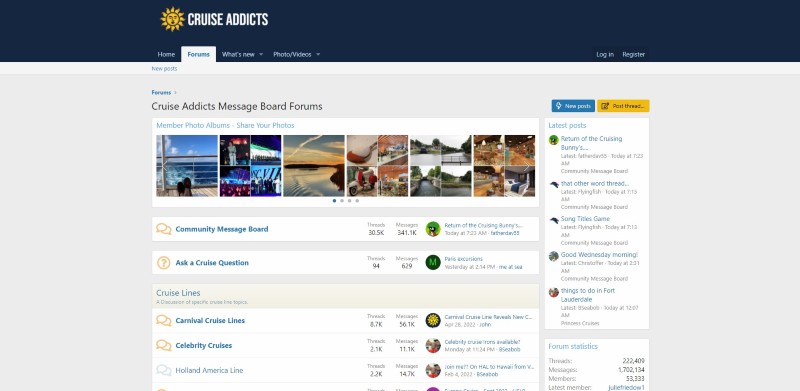The image size is (800, 391).
Task: Open the Paris excursions thread
Action: [x=463, y=259]
